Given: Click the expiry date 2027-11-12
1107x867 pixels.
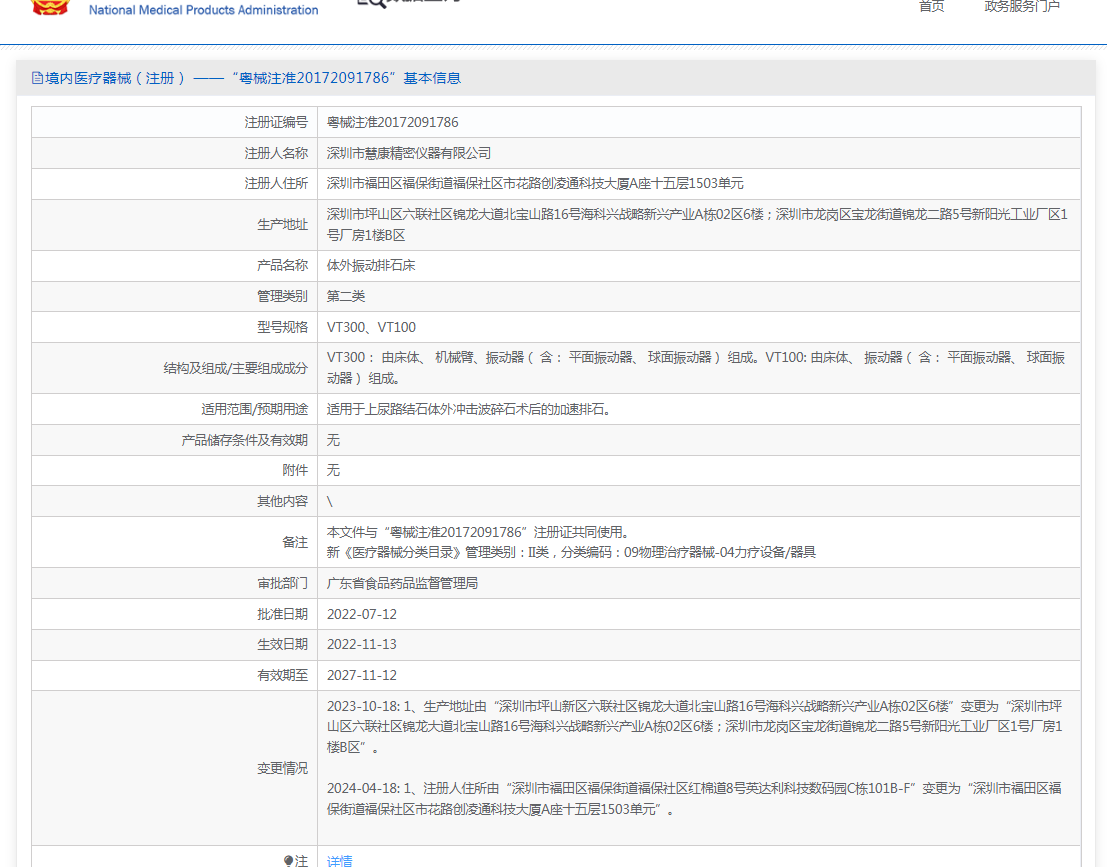Looking at the screenshot, I should point(362,675).
